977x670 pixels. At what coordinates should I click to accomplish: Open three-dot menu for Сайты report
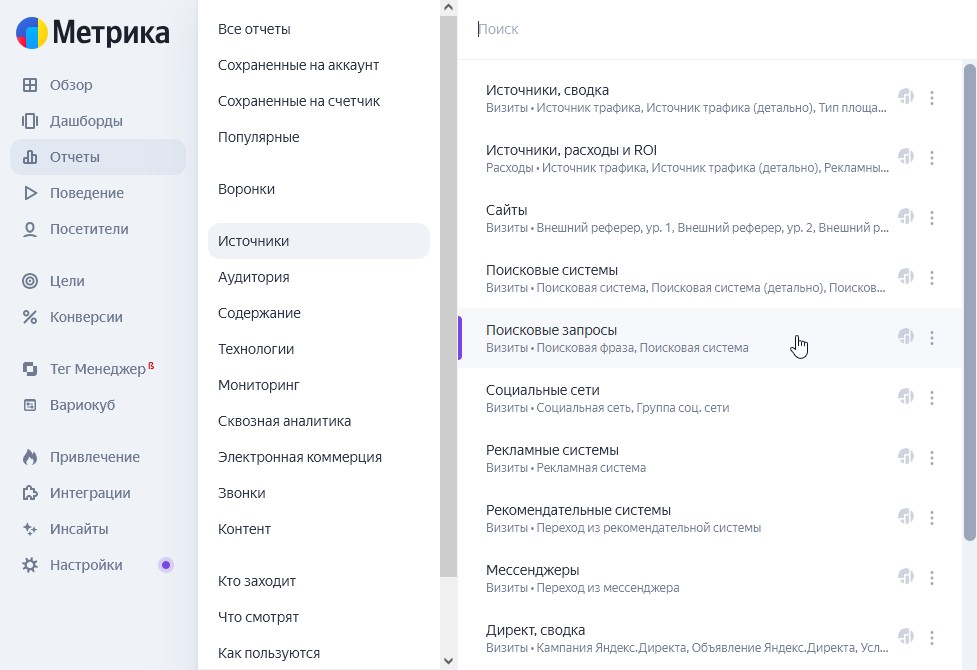click(932, 217)
